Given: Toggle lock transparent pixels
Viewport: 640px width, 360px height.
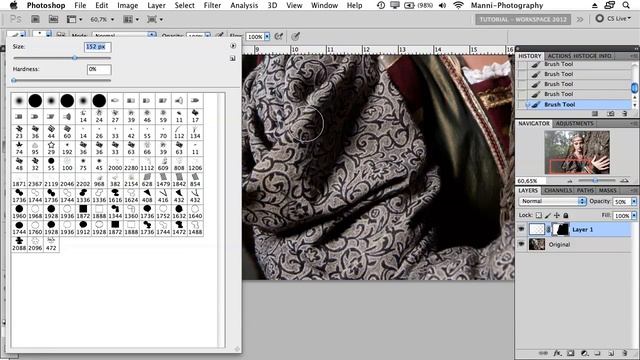Looking at the screenshot, I should 539,215.
